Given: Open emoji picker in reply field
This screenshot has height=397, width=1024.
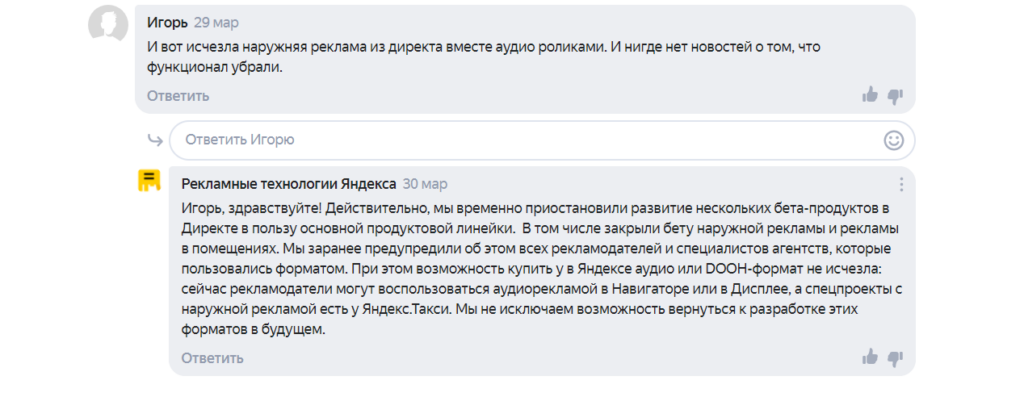Looking at the screenshot, I should click(x=893, y=140).
